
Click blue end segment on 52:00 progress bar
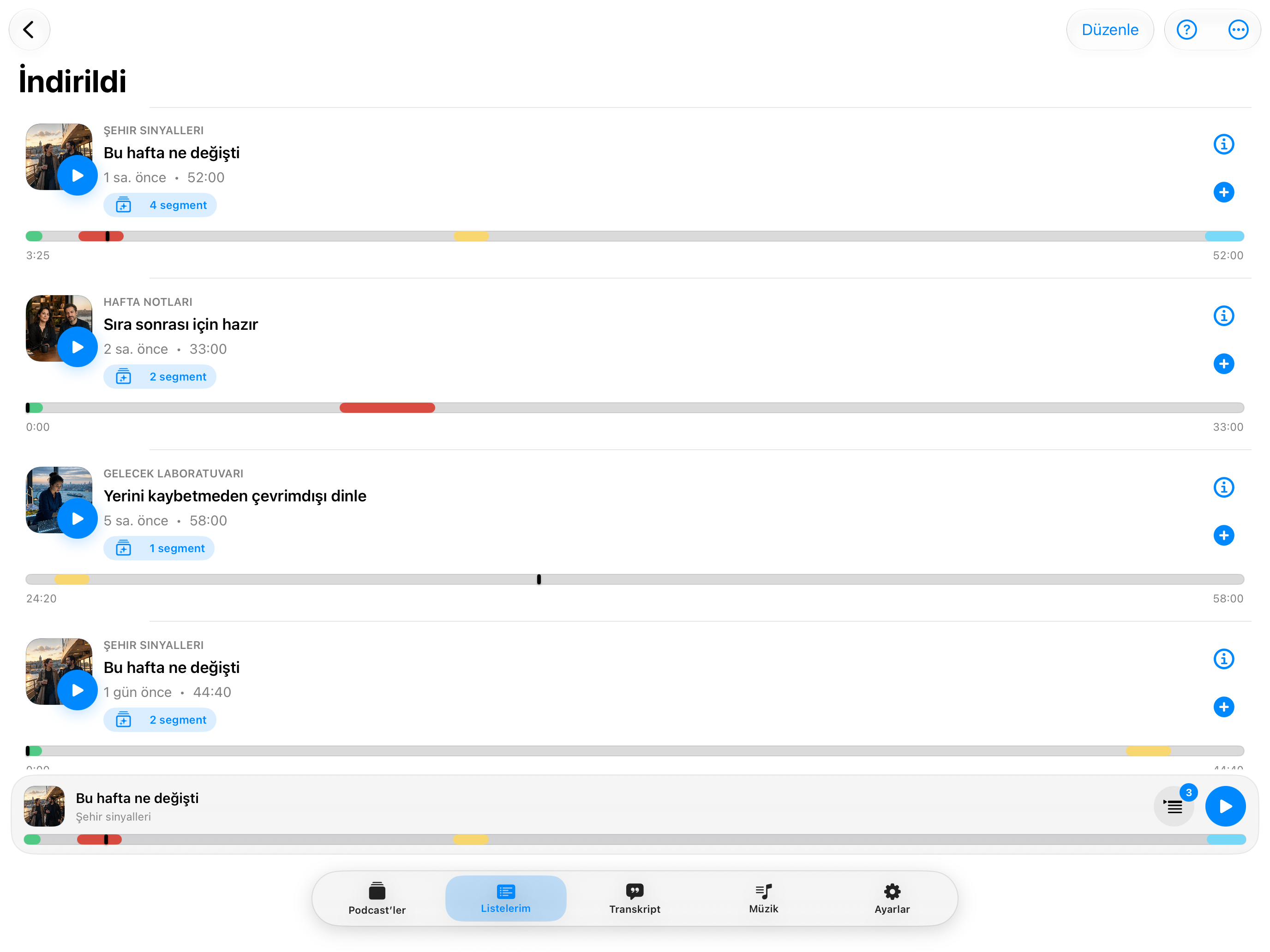(1224, 237)
